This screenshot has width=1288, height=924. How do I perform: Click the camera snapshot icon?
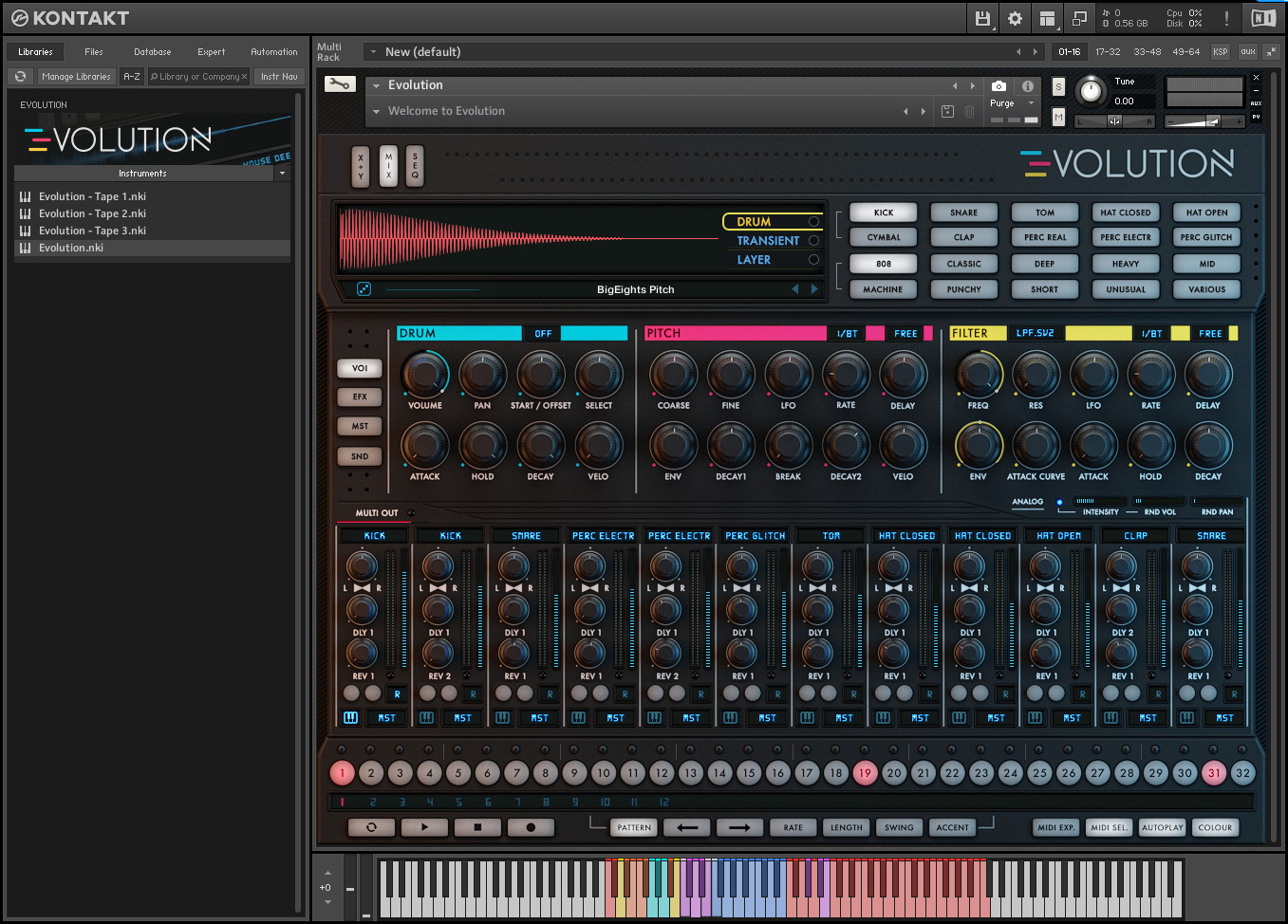tap(999, 85)
